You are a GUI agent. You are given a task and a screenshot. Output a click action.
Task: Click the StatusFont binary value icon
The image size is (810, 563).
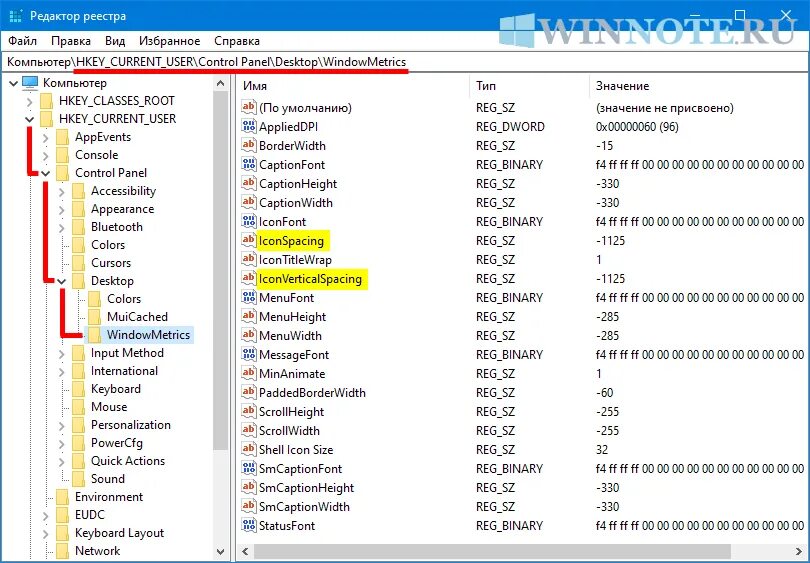point(248,526)
